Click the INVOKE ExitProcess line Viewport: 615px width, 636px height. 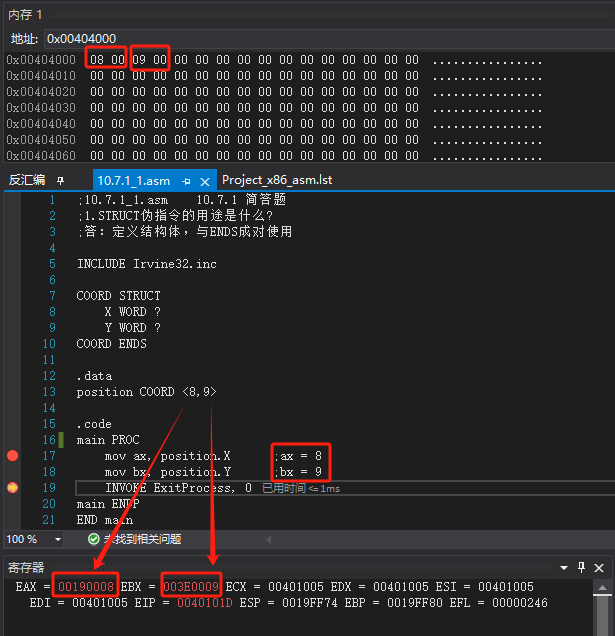178,488
